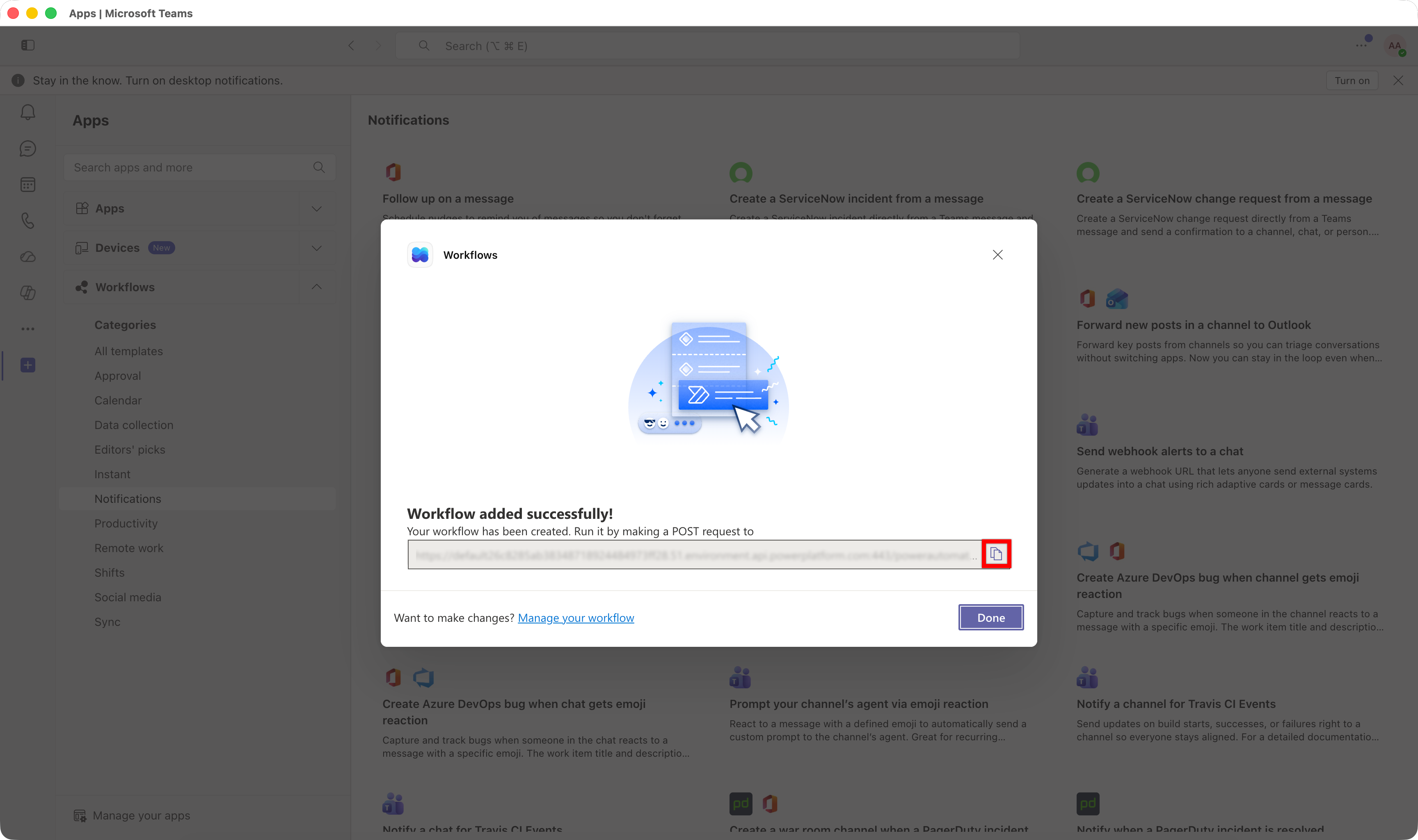Open Prompt your channel's agent template

tap(858, 704)
